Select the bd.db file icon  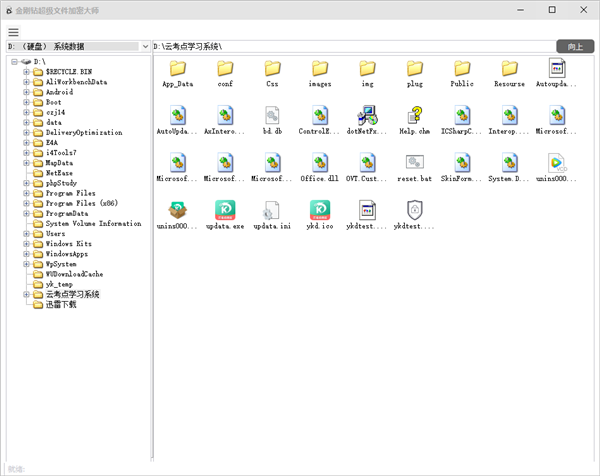272,116
